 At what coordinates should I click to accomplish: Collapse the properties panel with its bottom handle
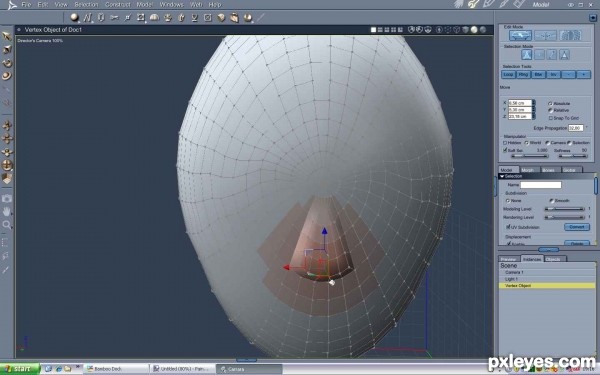[549, 249]
